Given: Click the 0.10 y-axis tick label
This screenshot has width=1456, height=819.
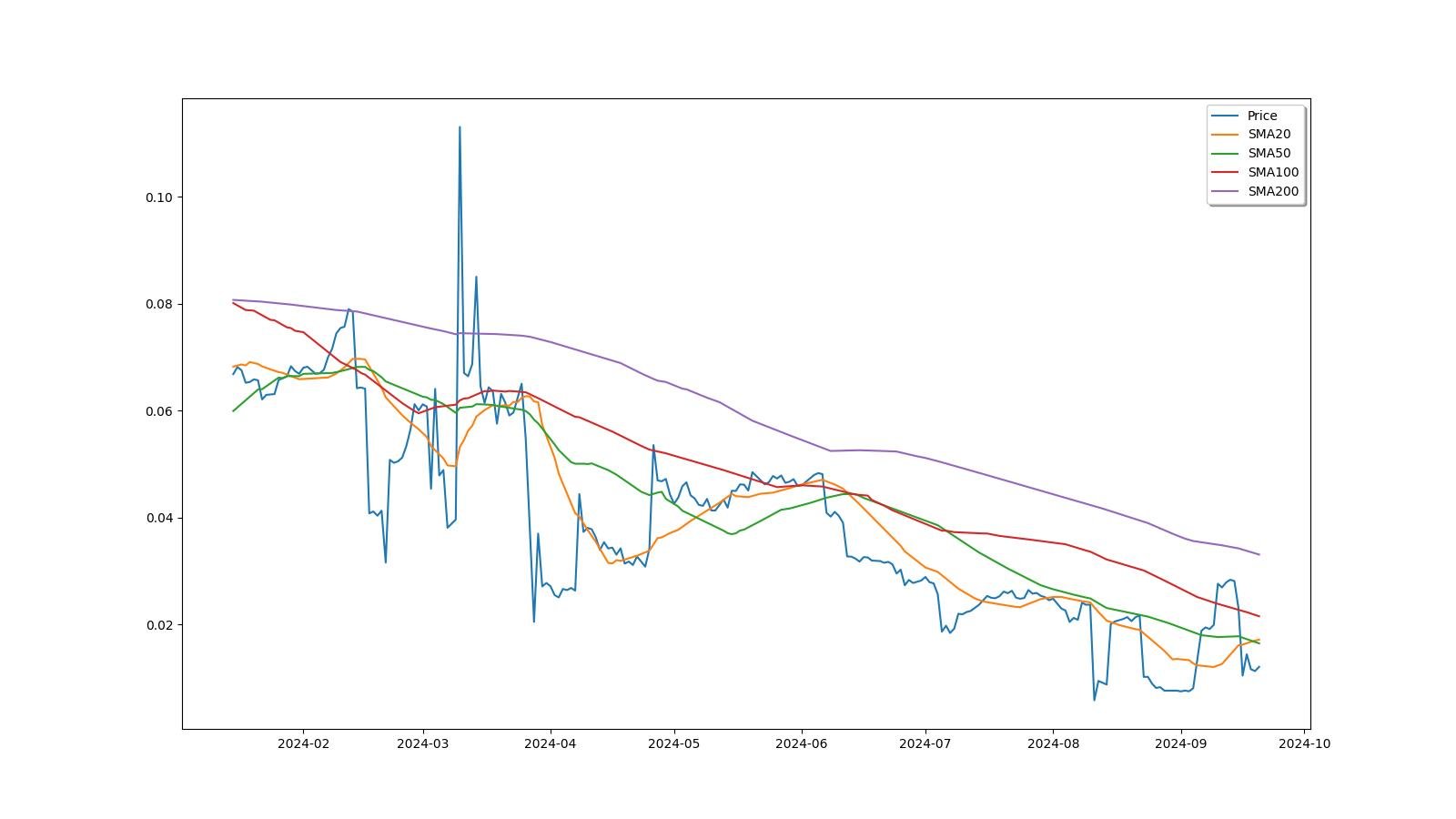Looking at the screenshot, I should pos(158,197).
